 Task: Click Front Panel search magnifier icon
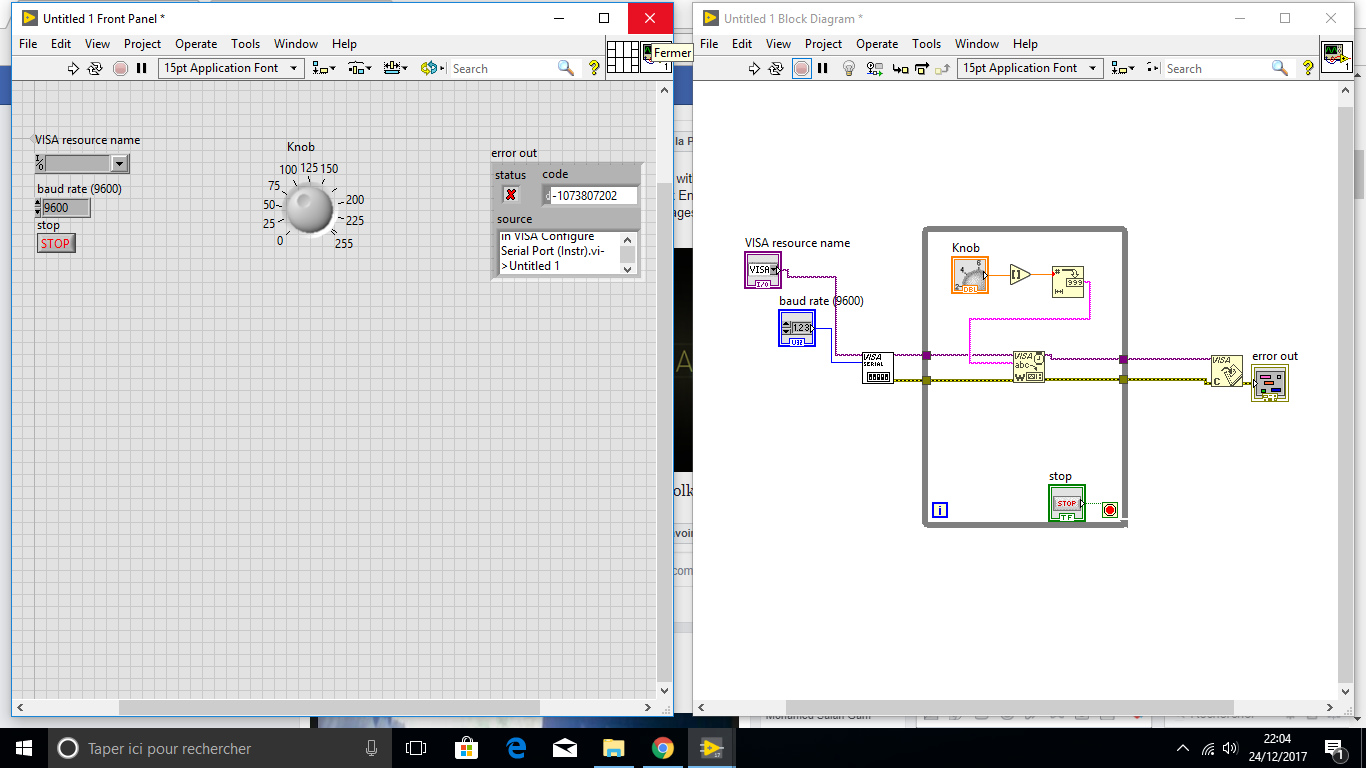pyautogui.click(x=566, y=68)
